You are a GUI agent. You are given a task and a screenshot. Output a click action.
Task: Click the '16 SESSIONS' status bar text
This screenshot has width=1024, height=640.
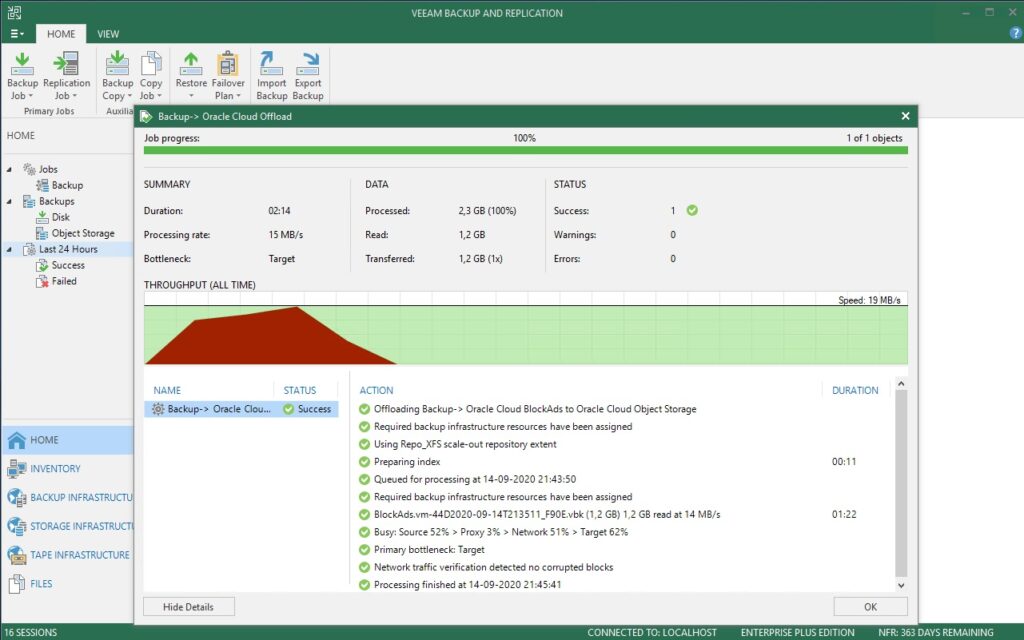(31, 632)
